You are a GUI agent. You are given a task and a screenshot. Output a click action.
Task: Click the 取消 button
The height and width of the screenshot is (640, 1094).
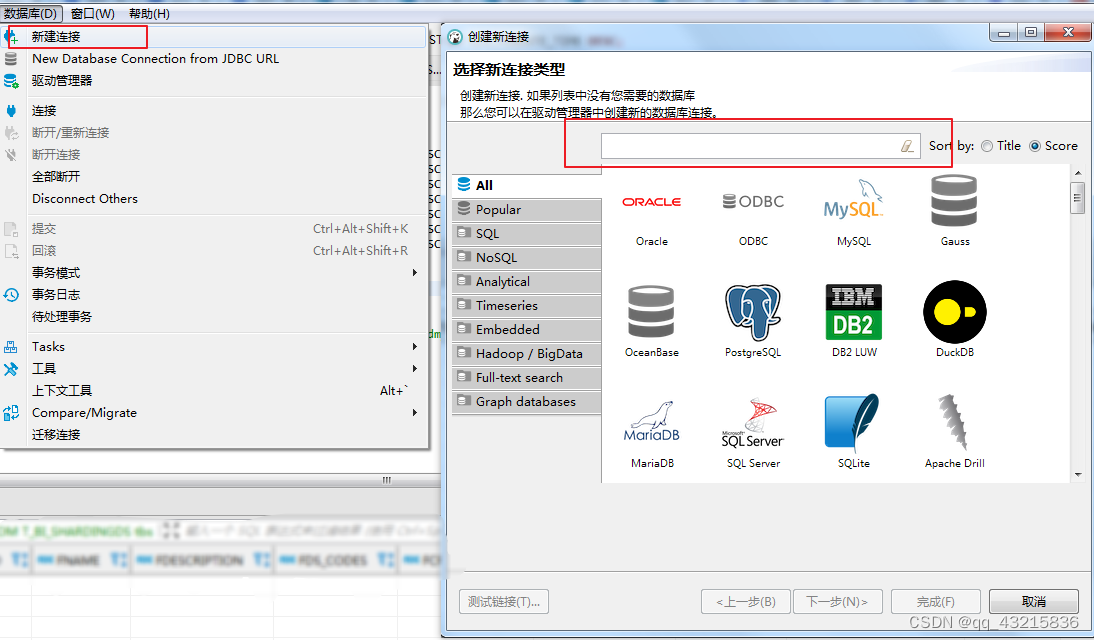point(1033,602)
